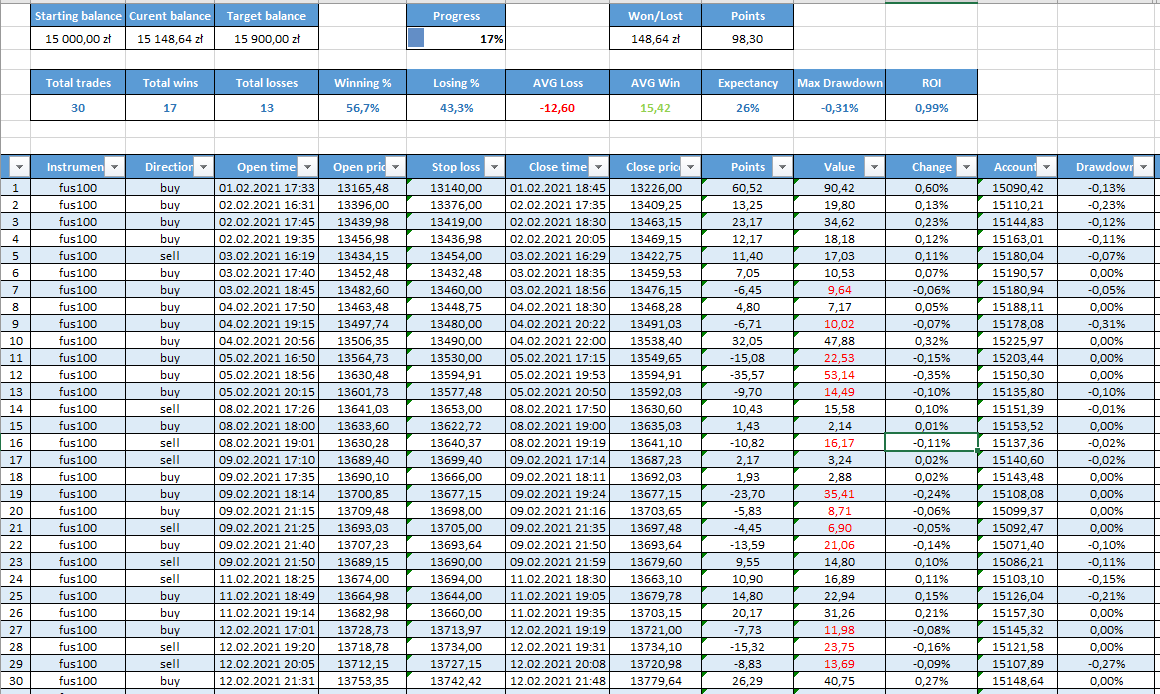Select trade number cell 20
1160x694 pixels.
[16, 511]
